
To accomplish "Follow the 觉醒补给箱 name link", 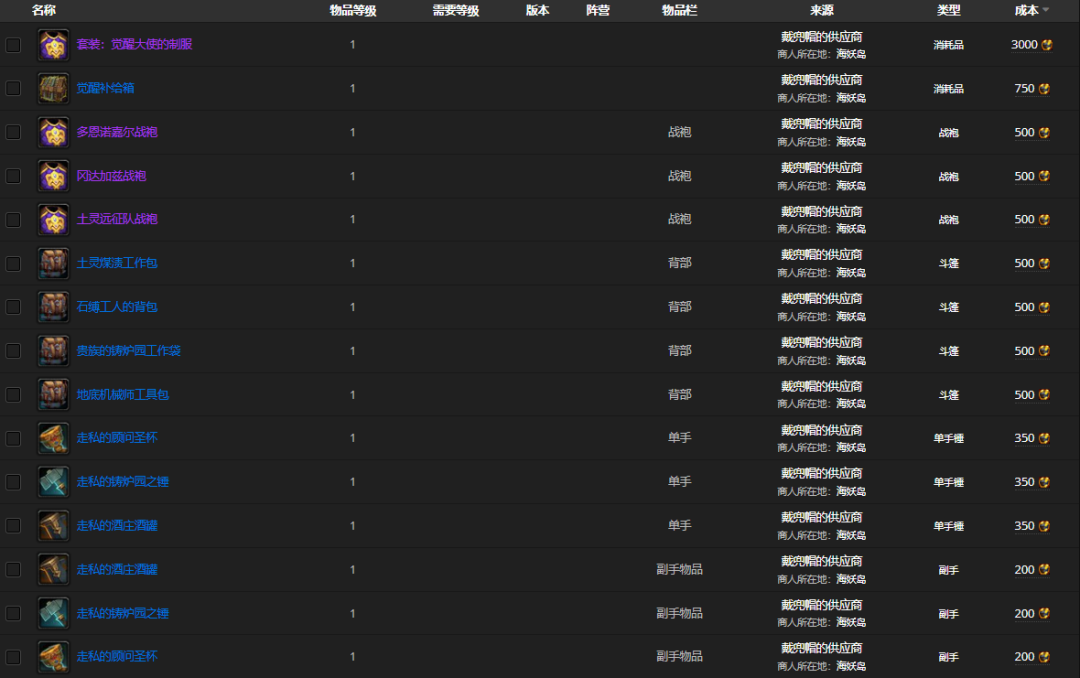I will coord(105,88).
